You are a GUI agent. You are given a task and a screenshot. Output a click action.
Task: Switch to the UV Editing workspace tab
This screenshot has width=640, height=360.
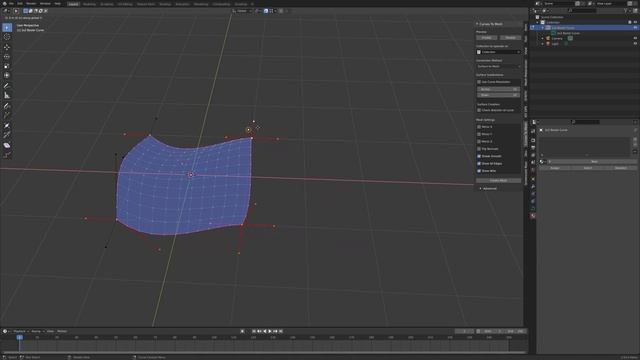coord(125,4)
